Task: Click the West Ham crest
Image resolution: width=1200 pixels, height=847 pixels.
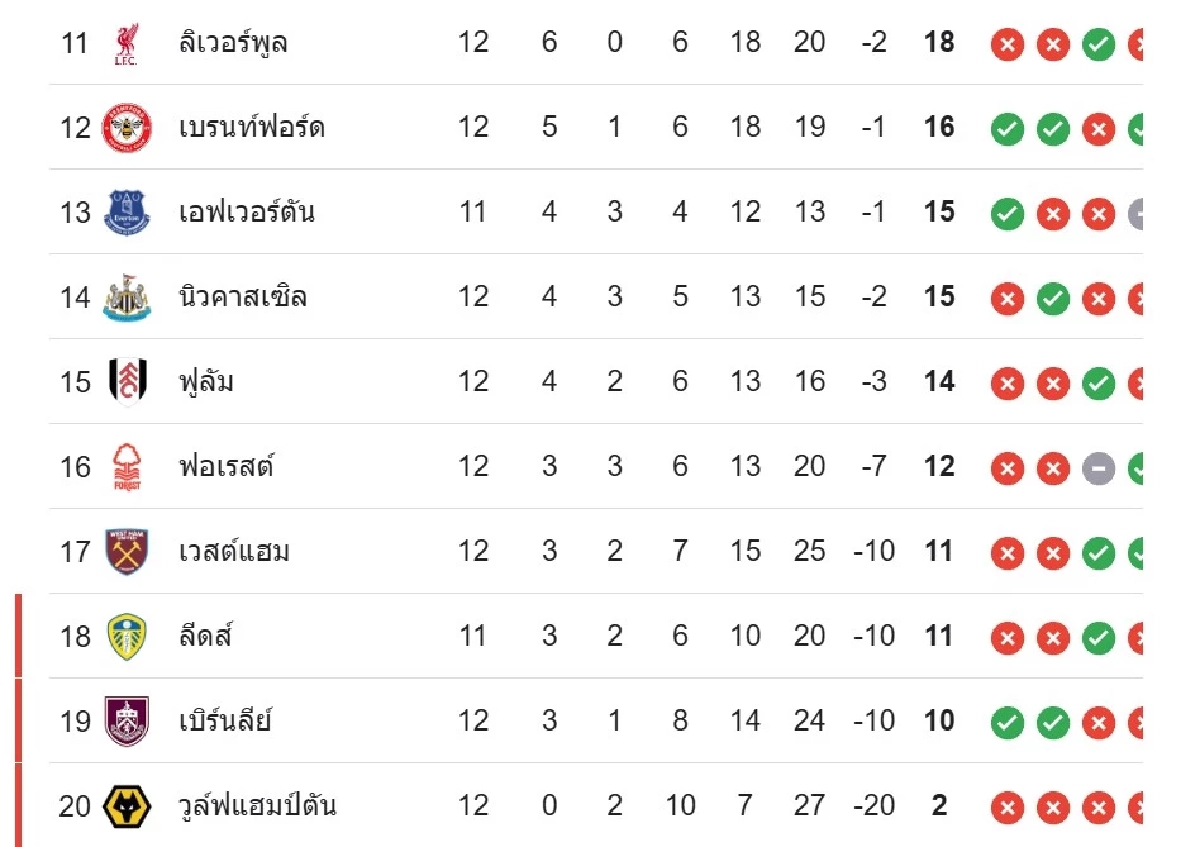Action: click(127, 551)
